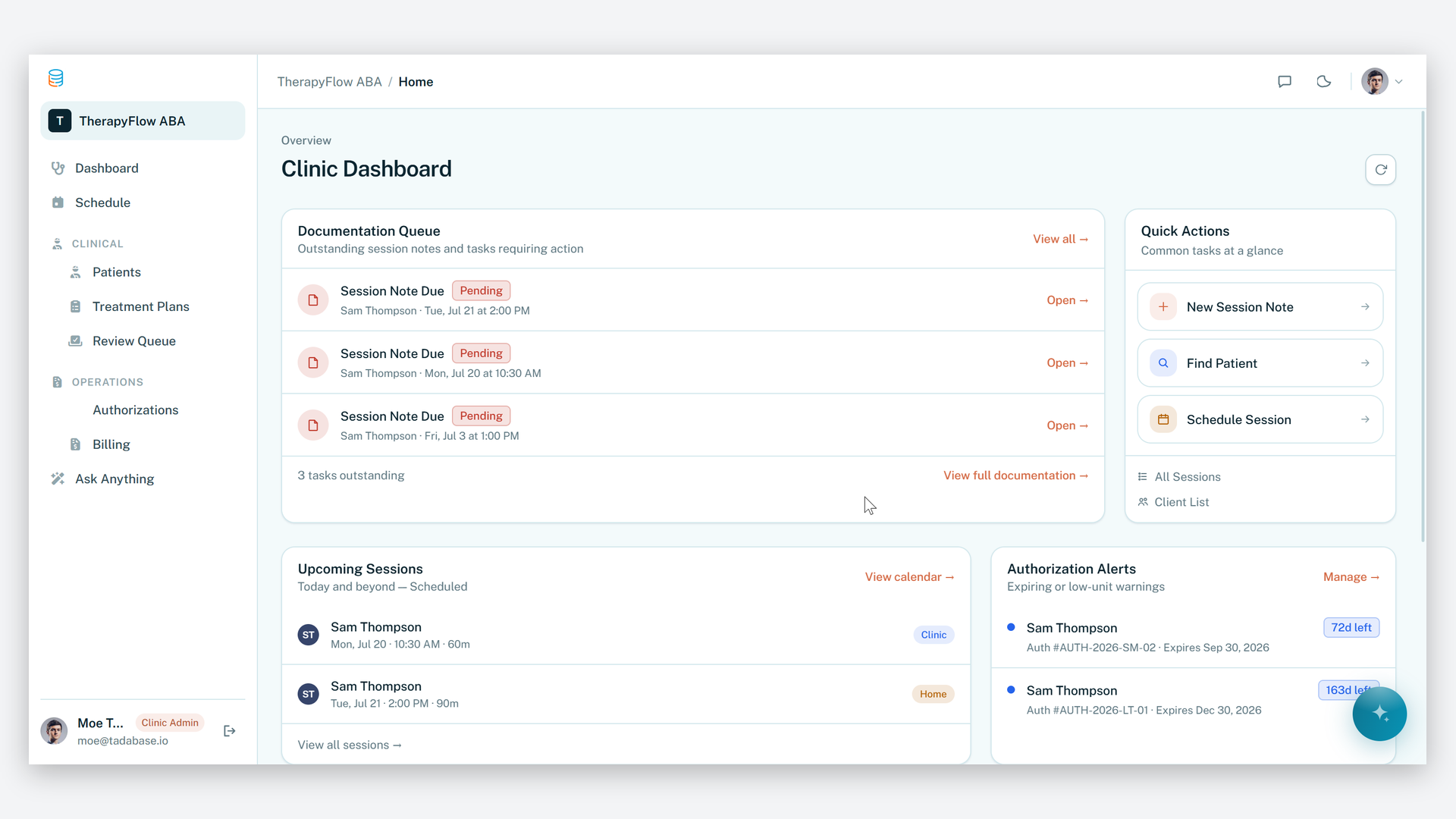This screenshot has width=1456, height=819.
Task: Open the chat messages icon
Action: (x=1285, y=82)
